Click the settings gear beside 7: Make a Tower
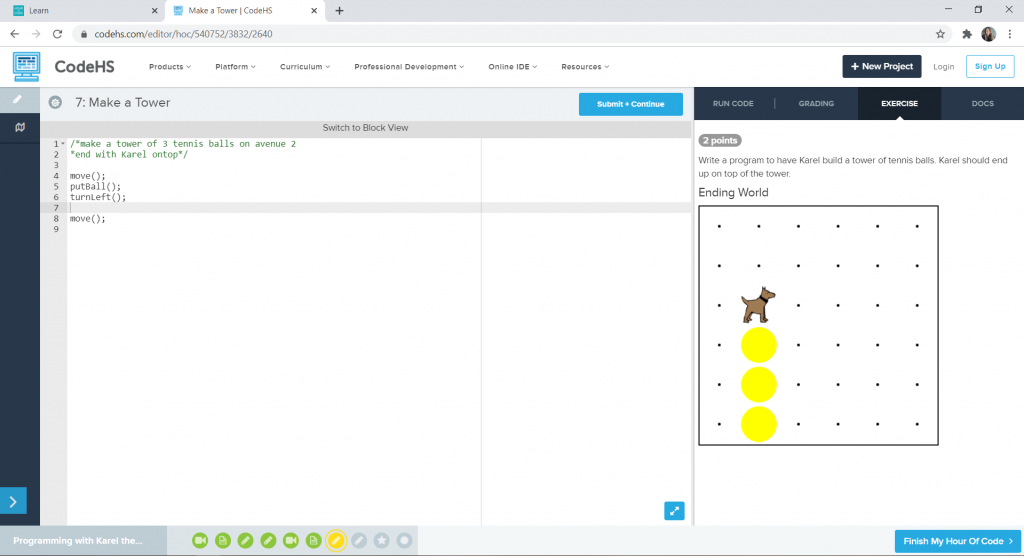Viewport: 1024px width, 556px height. [56, 103]
